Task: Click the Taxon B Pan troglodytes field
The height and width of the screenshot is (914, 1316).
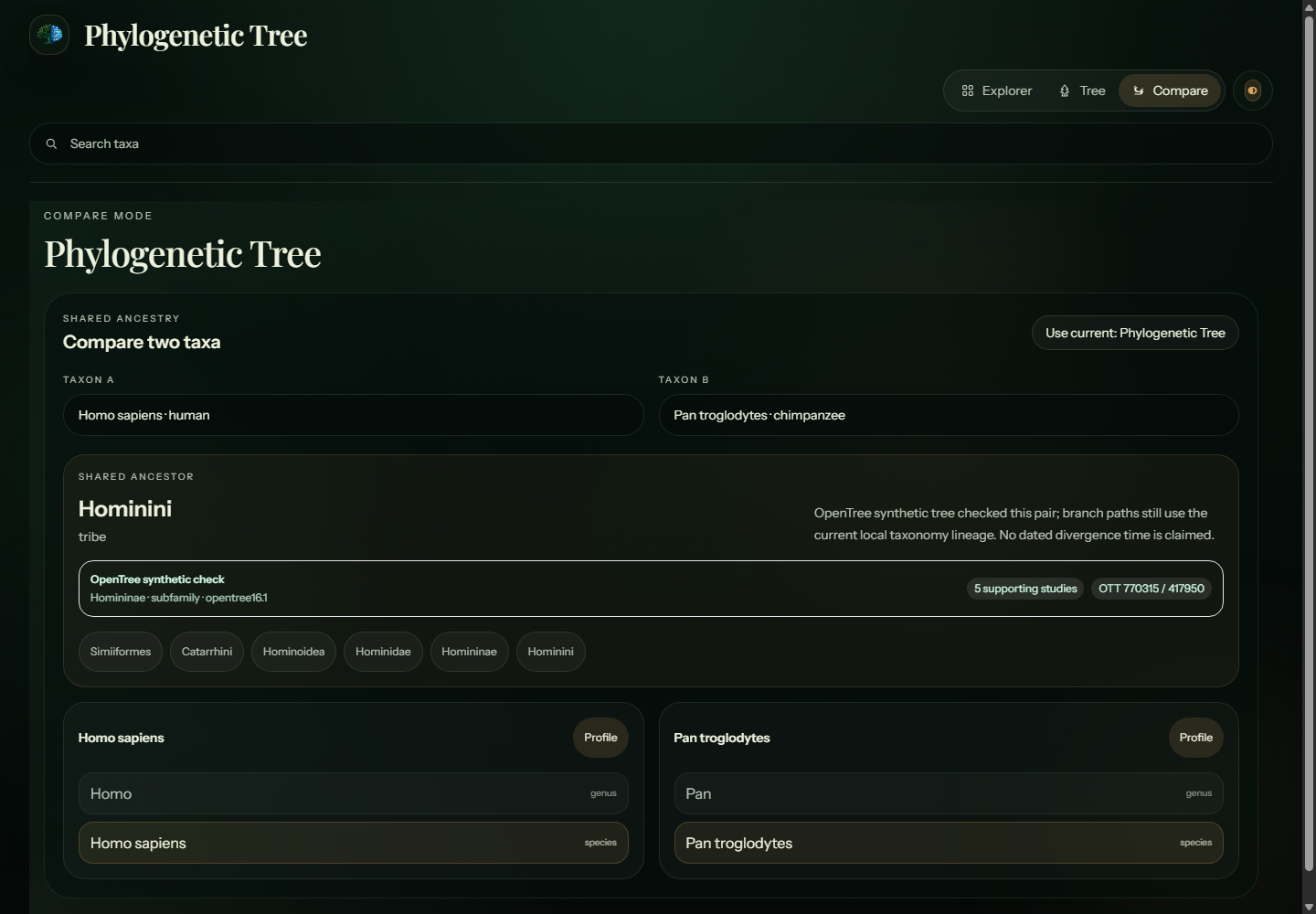Action: 949,415
